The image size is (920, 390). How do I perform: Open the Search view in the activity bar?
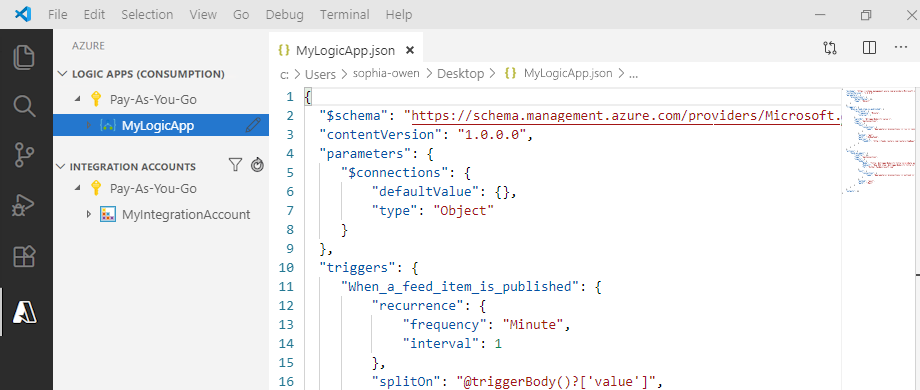point(25,106)
